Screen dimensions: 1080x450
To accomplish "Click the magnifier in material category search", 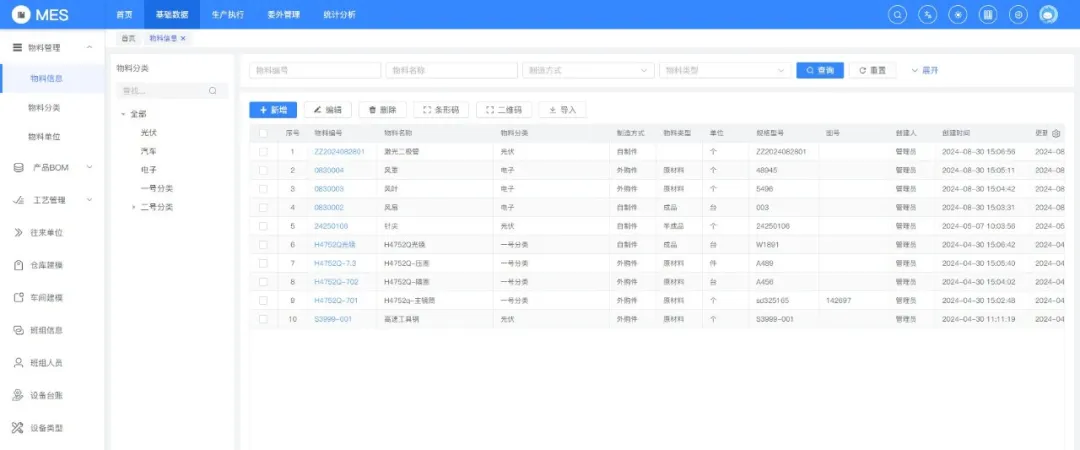I will click(x=212, y=90).
